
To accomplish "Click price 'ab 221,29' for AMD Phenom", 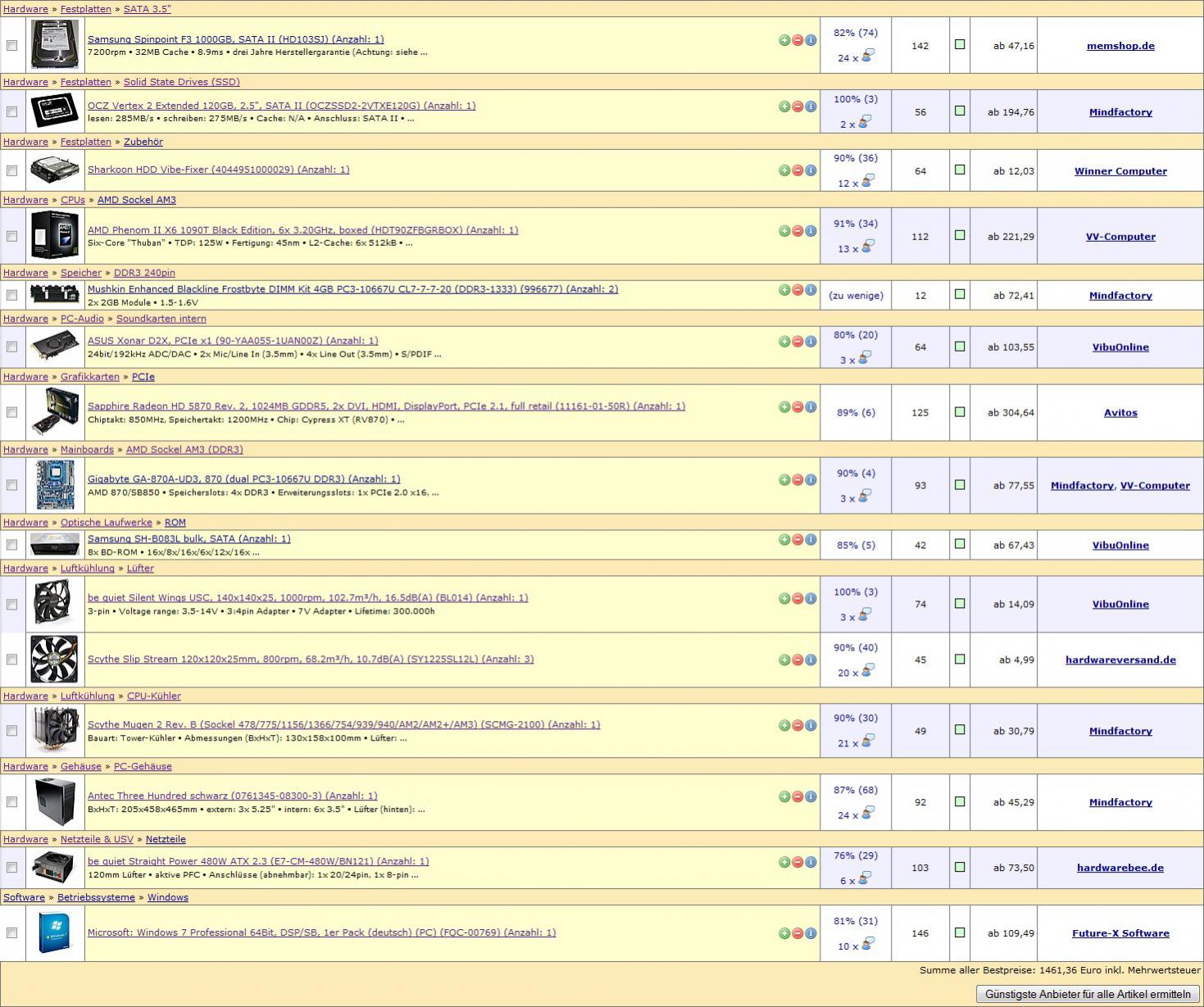I will pos(1011,237).
